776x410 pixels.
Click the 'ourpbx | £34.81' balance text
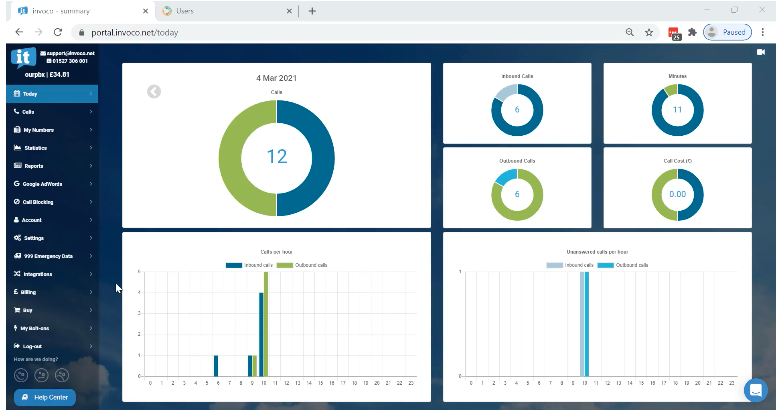47,75
